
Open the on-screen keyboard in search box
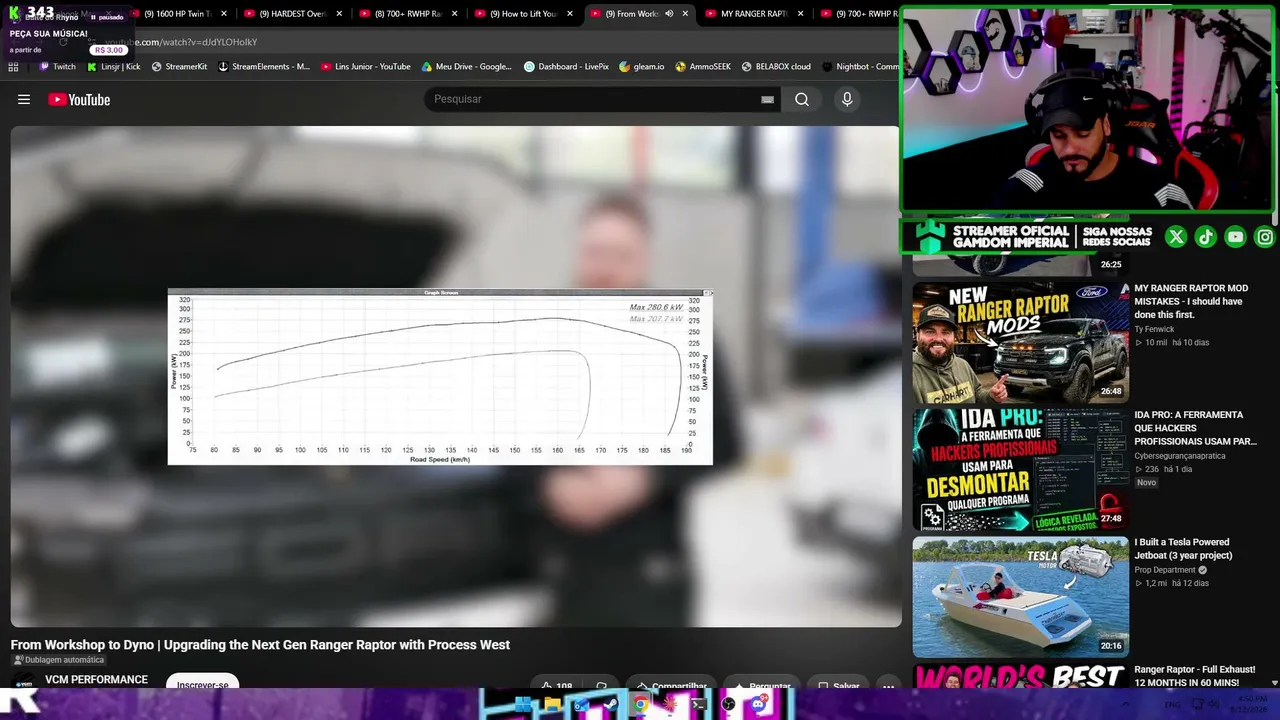click(x=767, y=99)
